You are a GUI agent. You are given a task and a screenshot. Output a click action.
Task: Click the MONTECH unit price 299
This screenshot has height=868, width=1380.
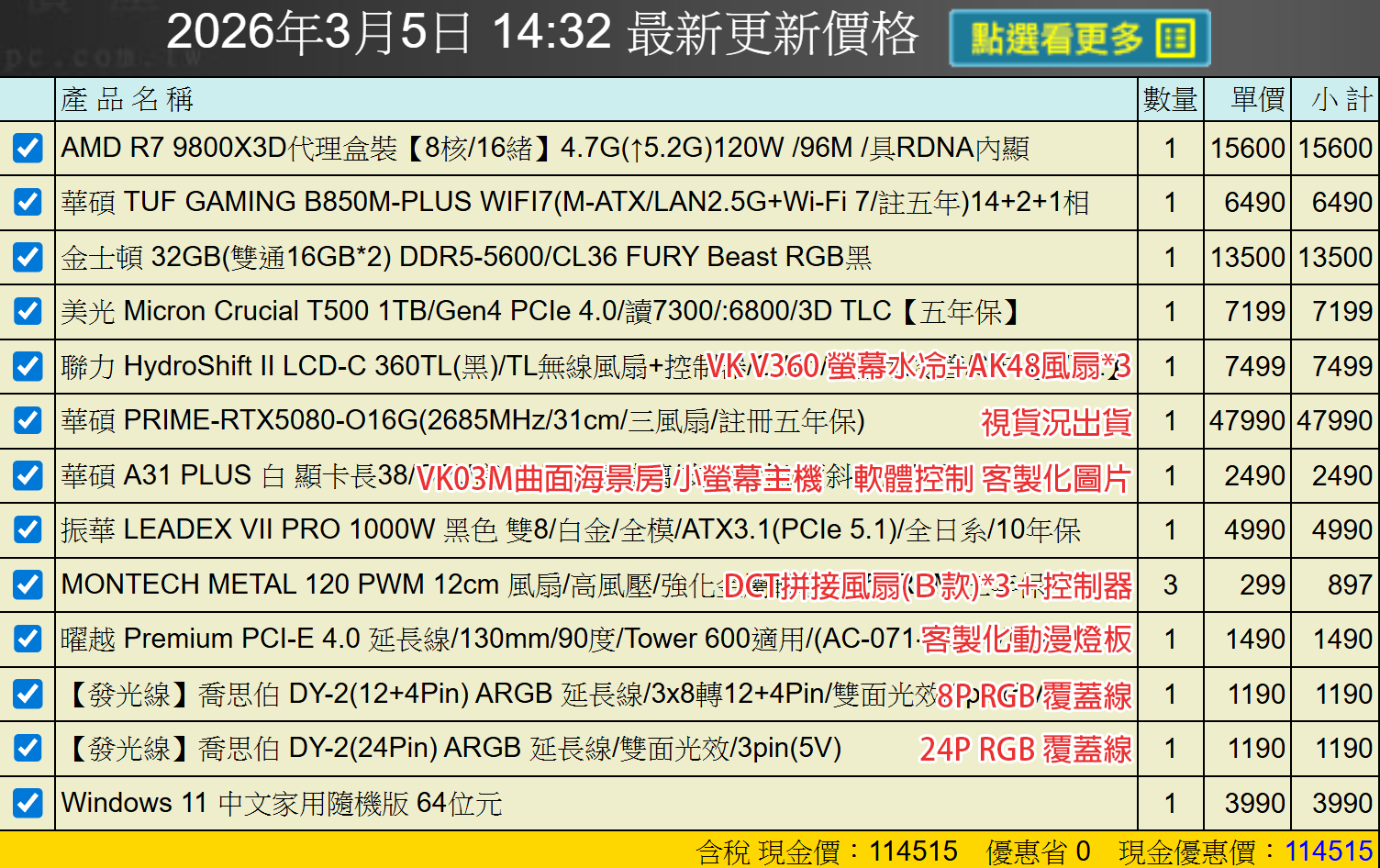pyautogui.click(x=1262, y=584)
